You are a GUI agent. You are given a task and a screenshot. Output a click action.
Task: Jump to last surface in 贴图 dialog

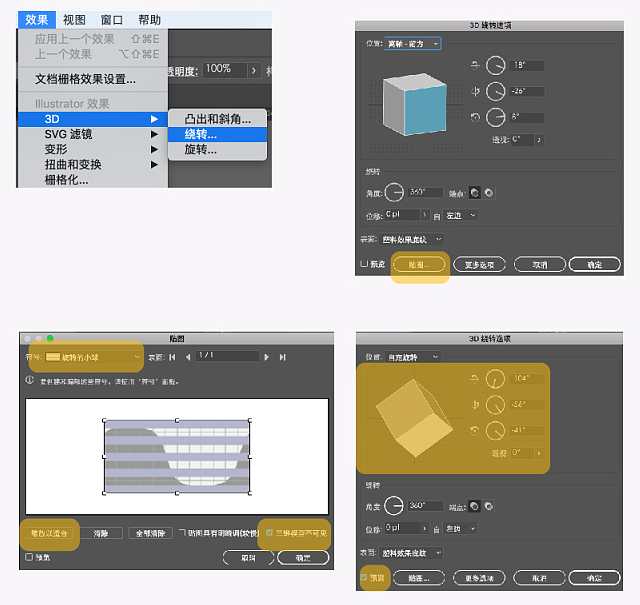(x=281, y=356)
